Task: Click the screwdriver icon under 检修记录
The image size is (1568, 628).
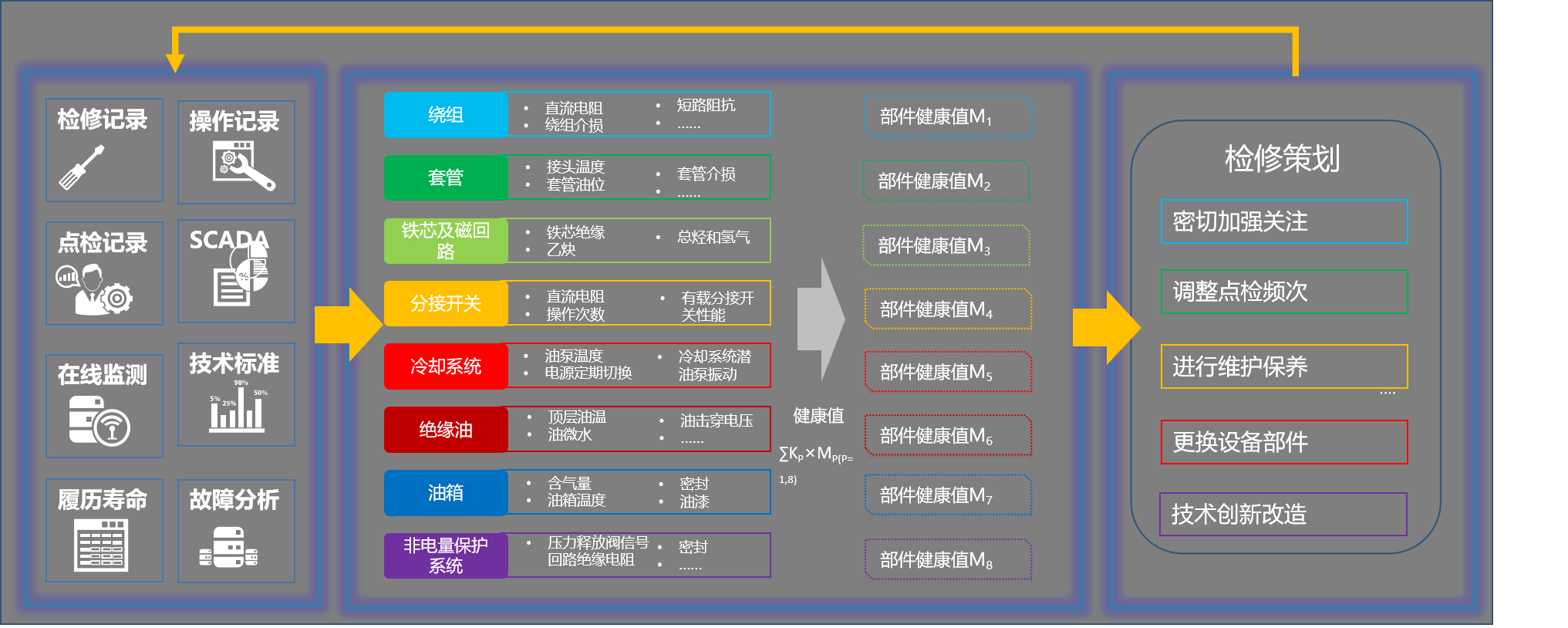Action: (x=82, y=168)
